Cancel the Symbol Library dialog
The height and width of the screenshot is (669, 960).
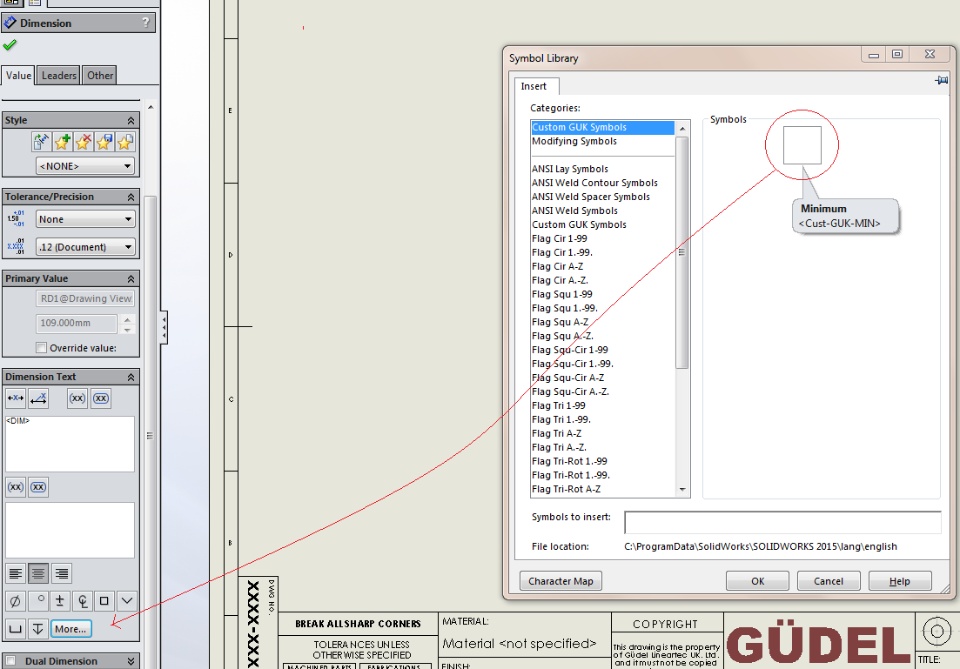pos(828,581)
